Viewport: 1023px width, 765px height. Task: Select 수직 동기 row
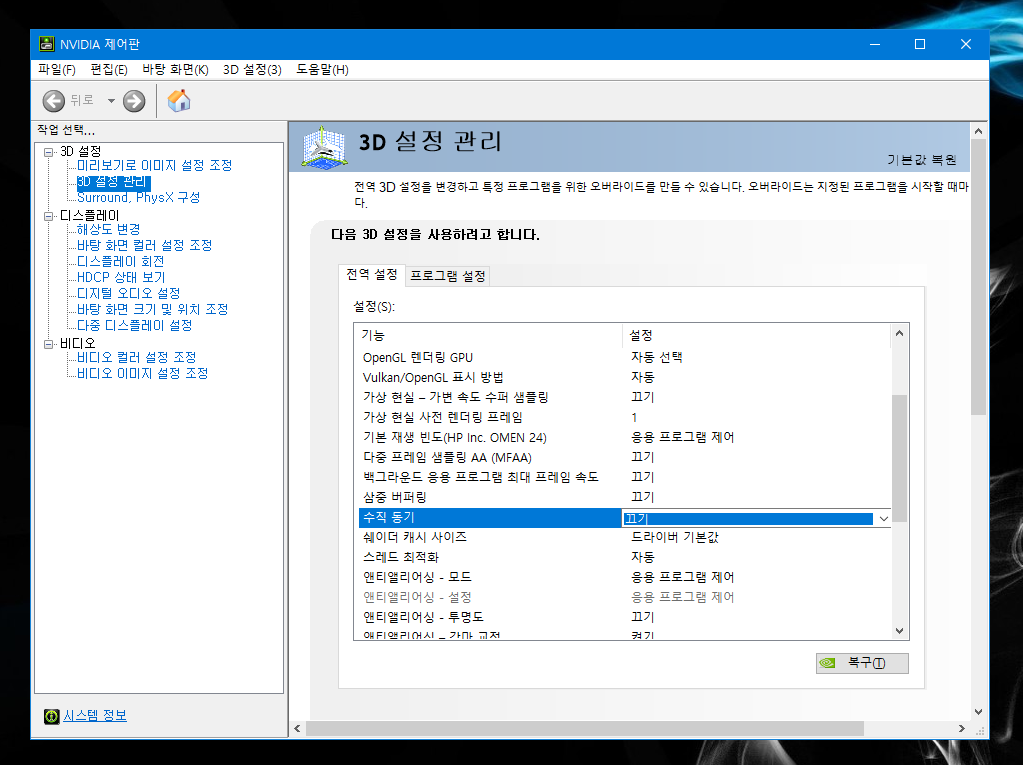[x=624, y=518]
